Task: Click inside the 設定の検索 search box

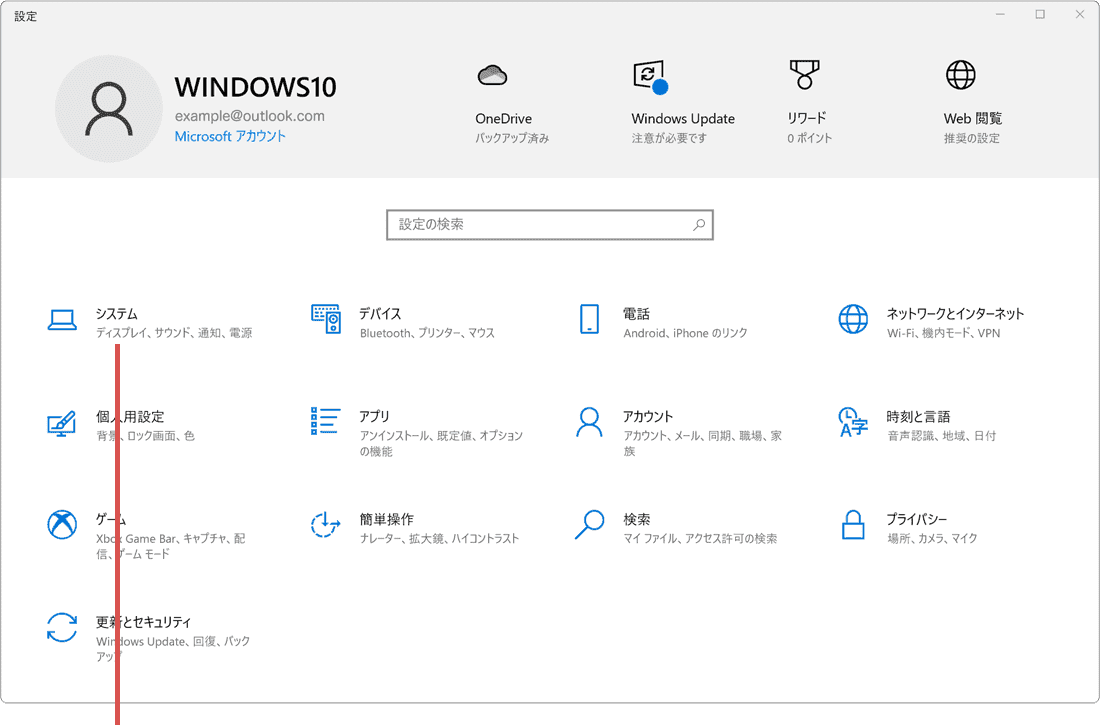Action: coord(550,224)
